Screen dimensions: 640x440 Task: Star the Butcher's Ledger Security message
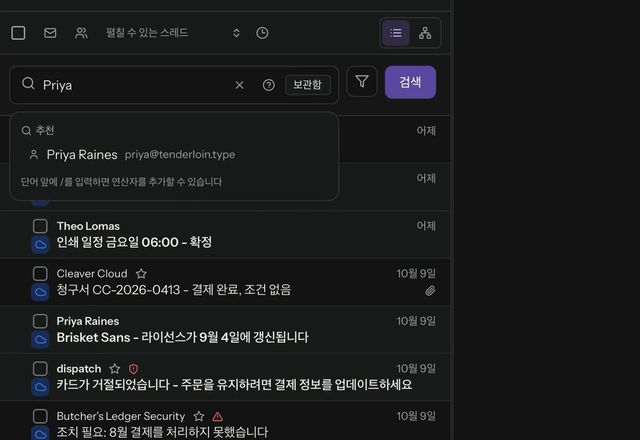pyautogui.click(x=199, y=416)
